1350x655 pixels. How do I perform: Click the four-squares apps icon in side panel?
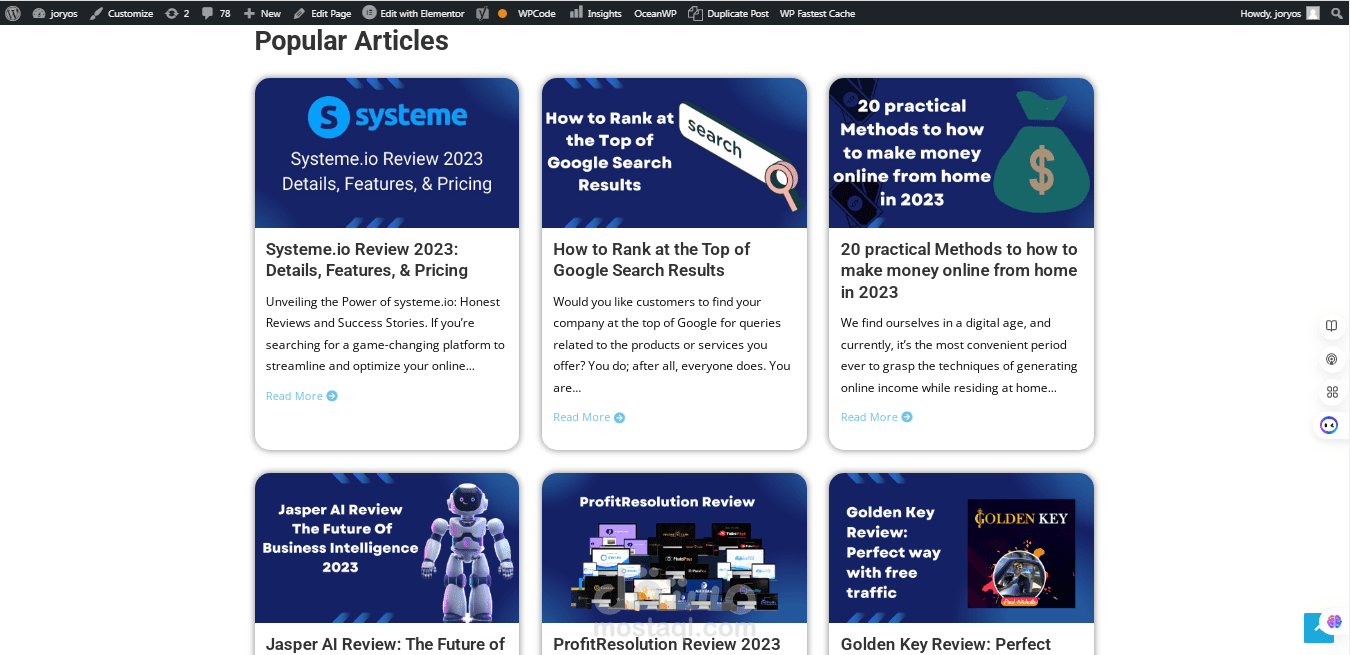point(1331,392)
